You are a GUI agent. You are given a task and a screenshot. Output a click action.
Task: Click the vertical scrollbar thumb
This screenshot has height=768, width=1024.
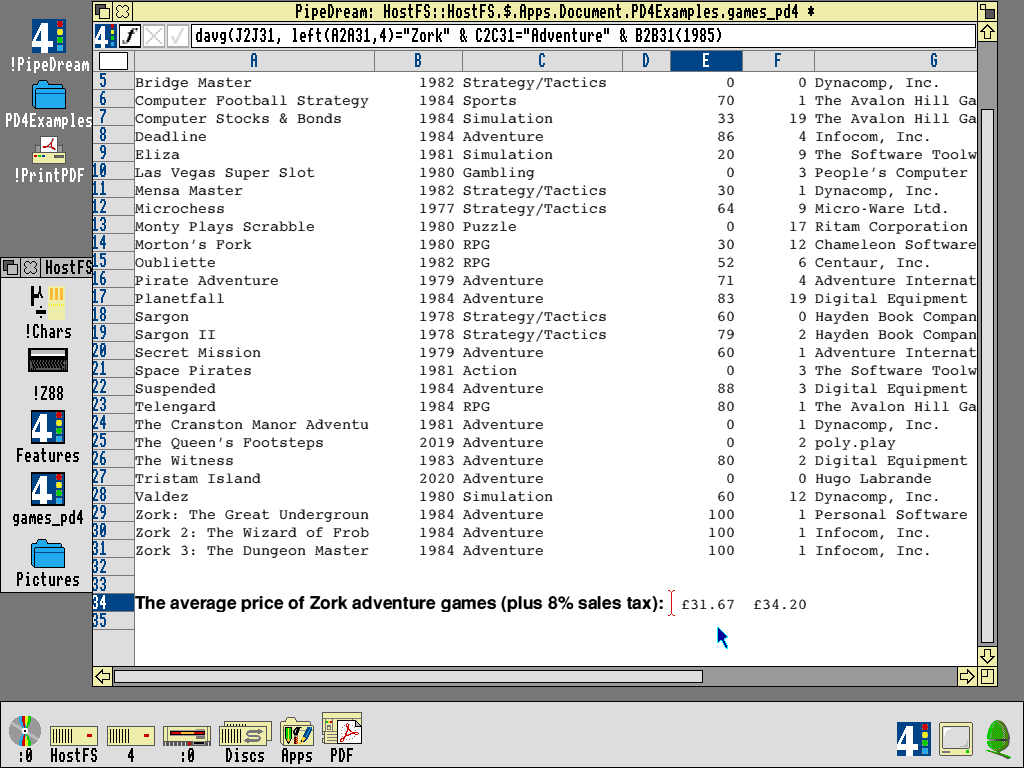pyautogui.click(x=987, y=376)
